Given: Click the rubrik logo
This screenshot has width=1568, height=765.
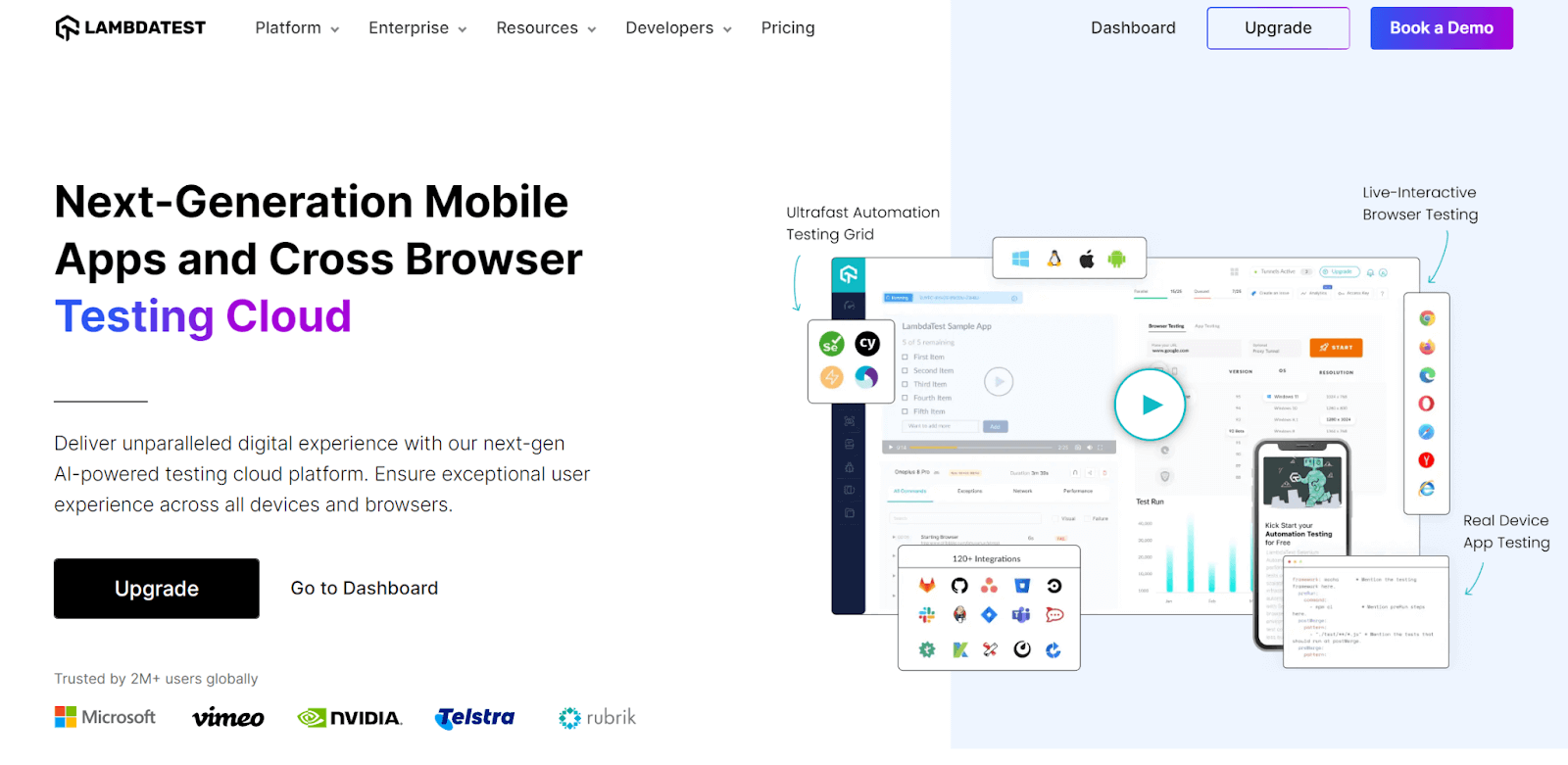Looking at the screenshot, I should tap(597, 718).
